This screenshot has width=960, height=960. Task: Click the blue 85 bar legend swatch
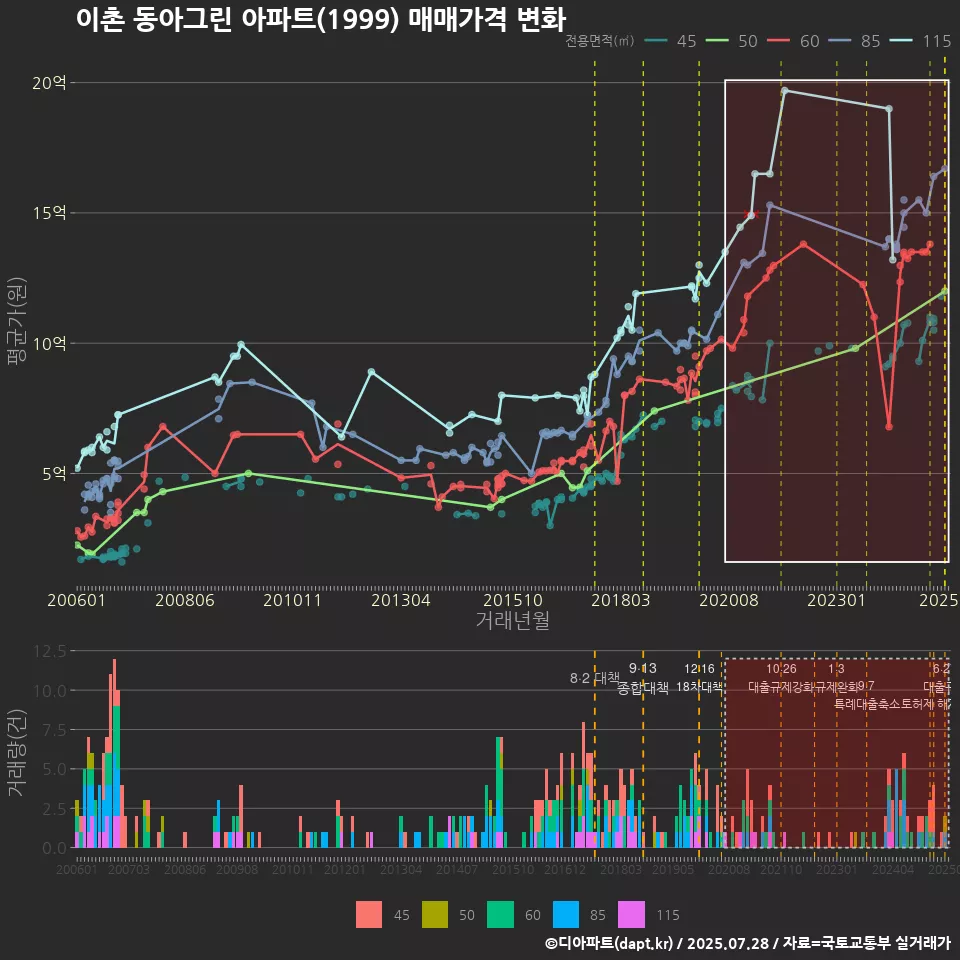[566, 915]
